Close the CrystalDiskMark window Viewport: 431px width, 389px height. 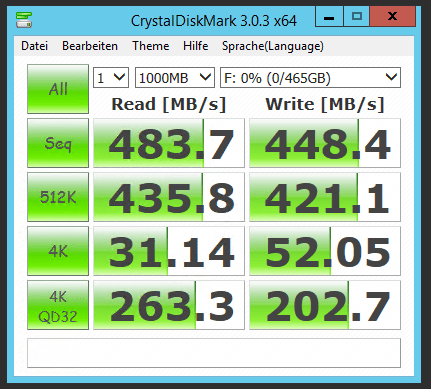(x=392, y=17)
